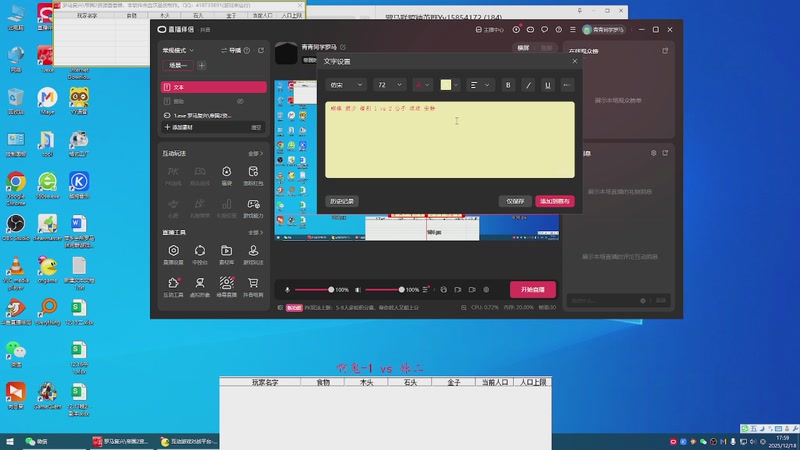The height and width of the screenshot is (450, 800).
Task: Click 清空 to clear sources
Action: pos(256,128)
